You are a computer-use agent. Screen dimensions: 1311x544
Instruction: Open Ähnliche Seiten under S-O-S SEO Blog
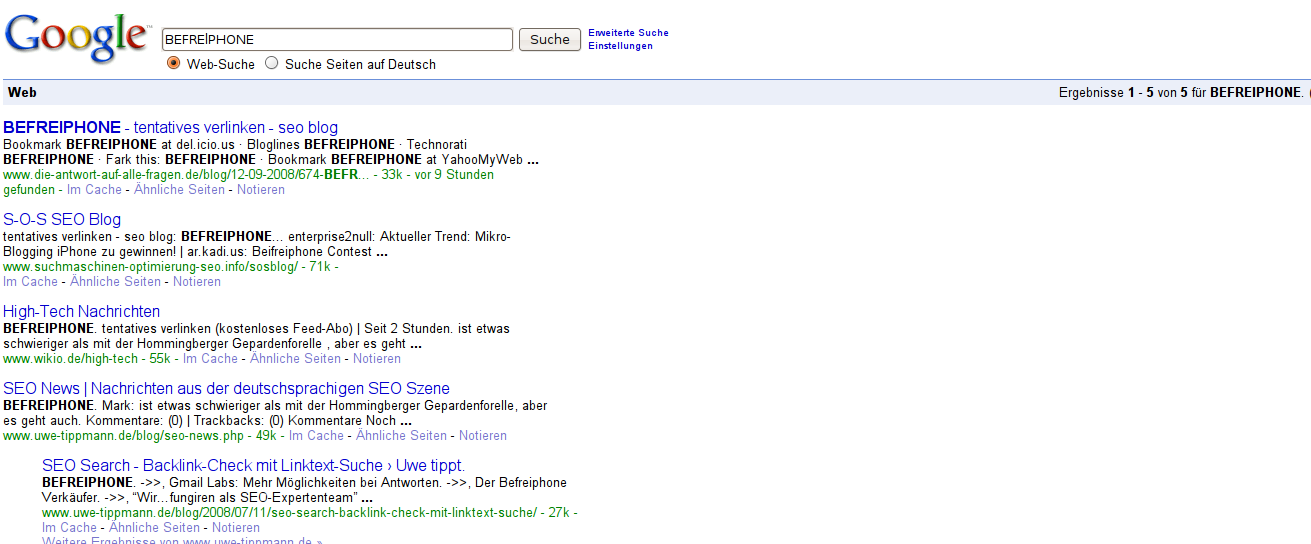115,282
